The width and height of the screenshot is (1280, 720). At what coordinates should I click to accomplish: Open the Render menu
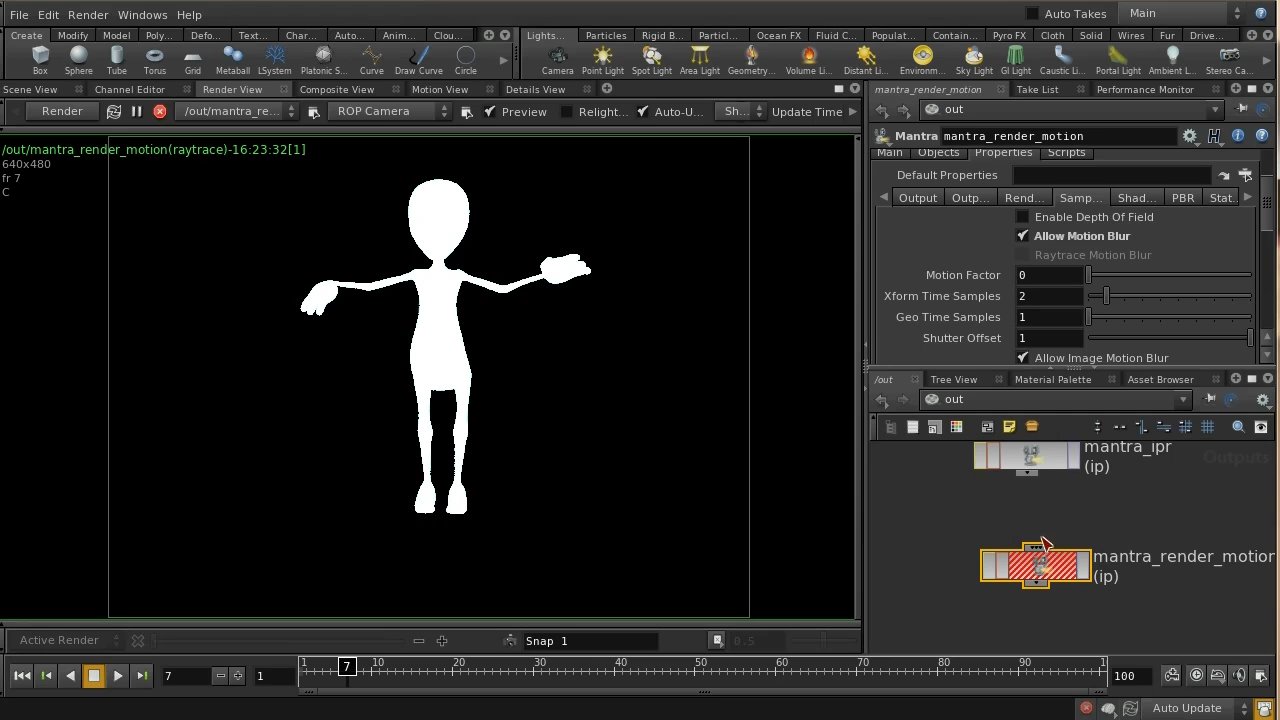click(88, 15)
